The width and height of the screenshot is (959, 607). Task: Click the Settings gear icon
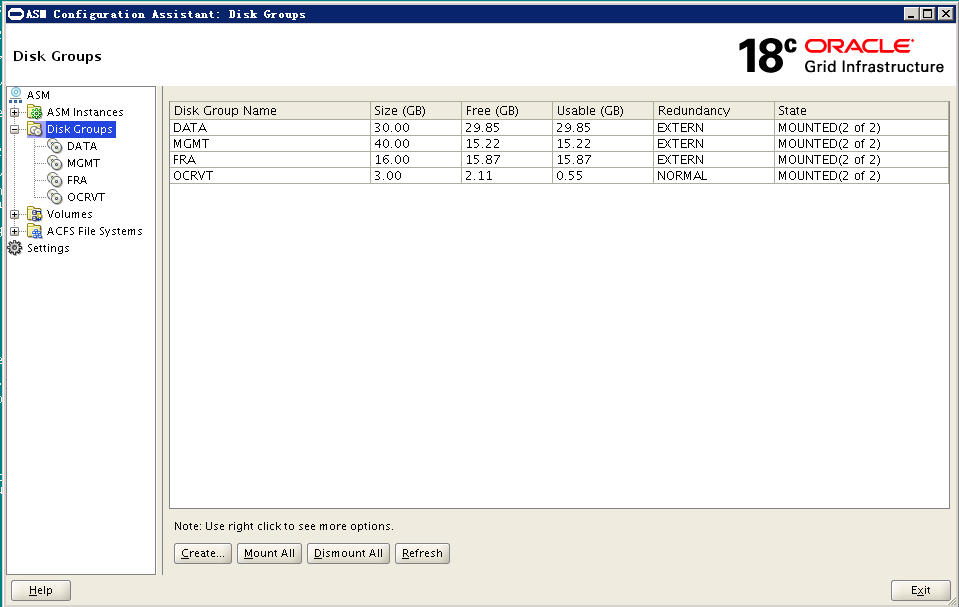[x=15, y=248]
